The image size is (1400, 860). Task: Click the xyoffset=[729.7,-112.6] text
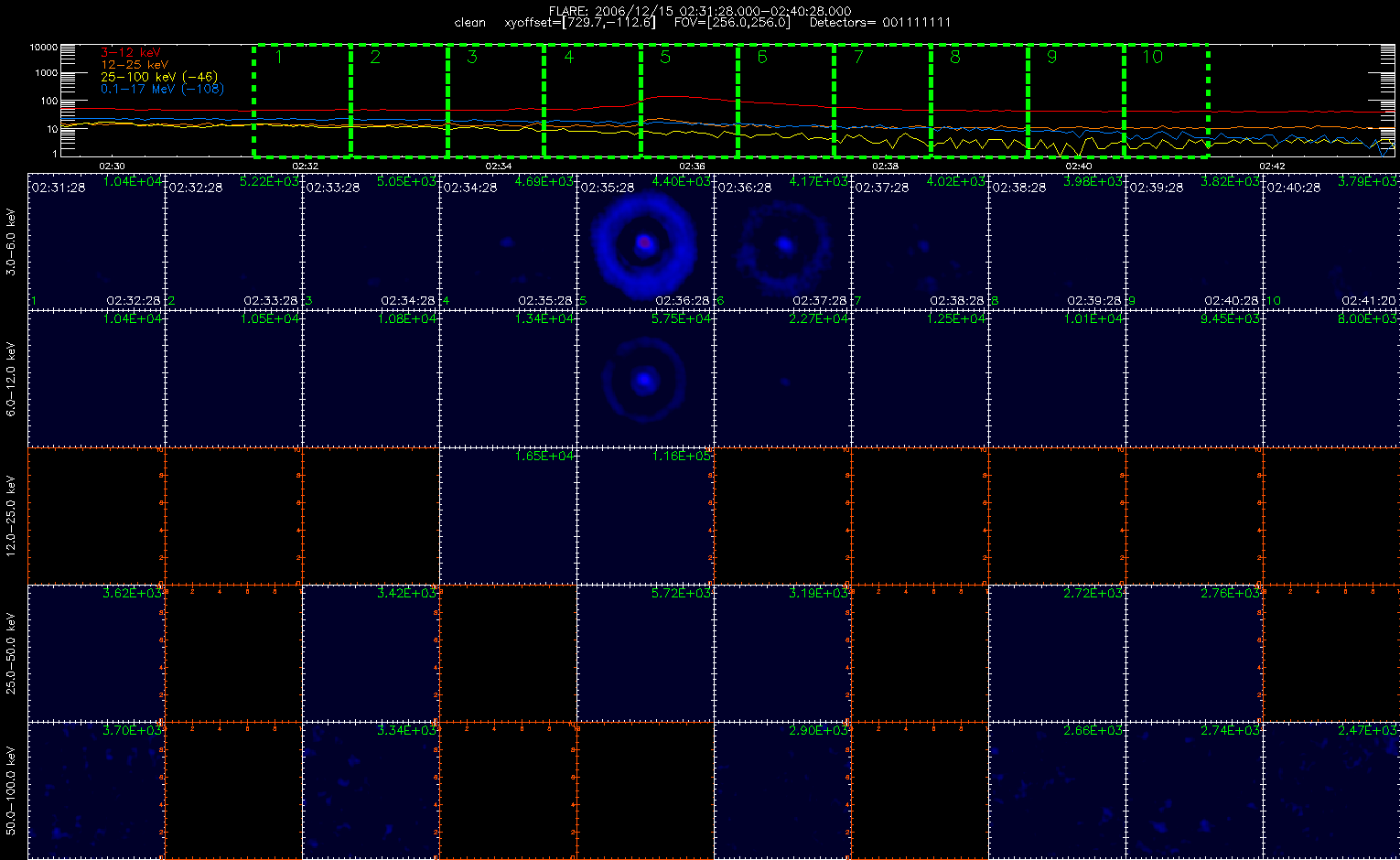pyautogui.click(x=580, y=22)
